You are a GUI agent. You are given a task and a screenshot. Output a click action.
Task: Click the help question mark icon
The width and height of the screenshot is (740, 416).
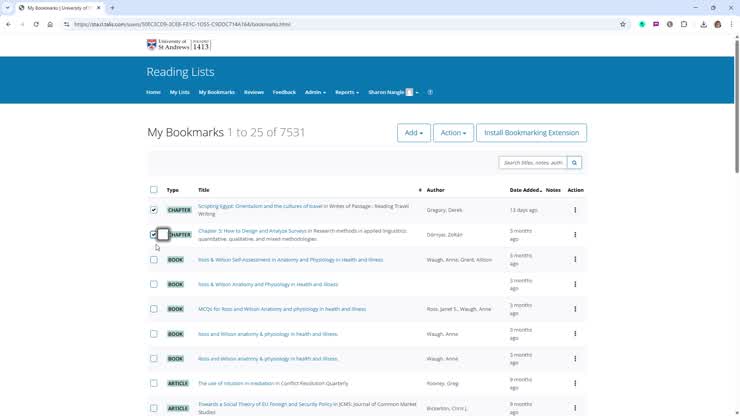pyautogui.click(x=430, y=92)
